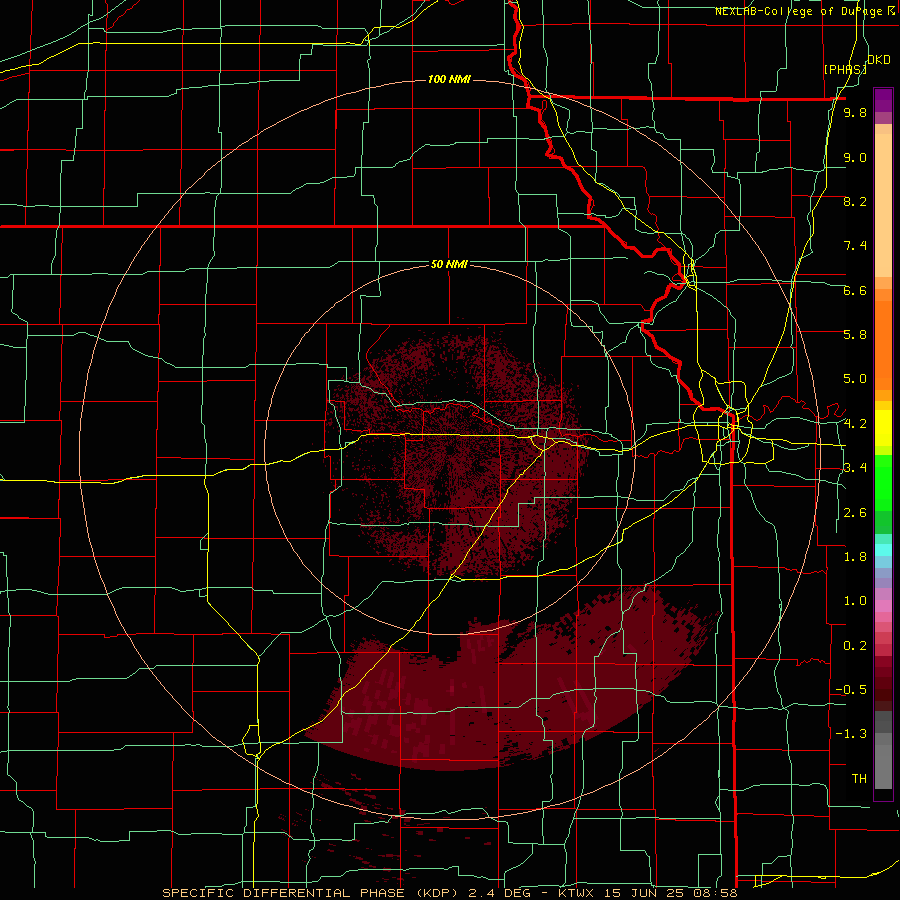
Task: Click the TH label at the scale bottom
Action: pos(859,779)
